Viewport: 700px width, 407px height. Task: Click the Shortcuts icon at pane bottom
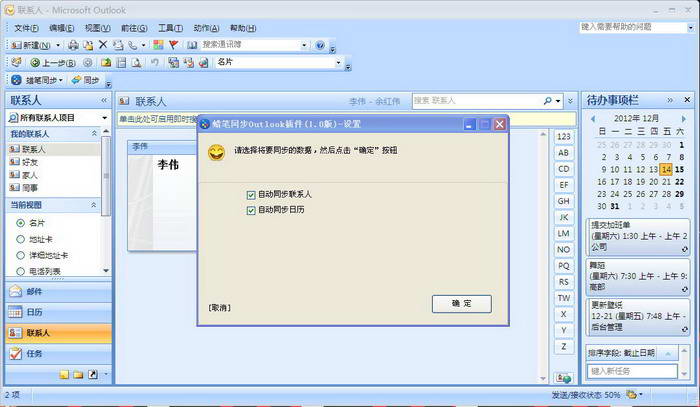coord(92,374)
